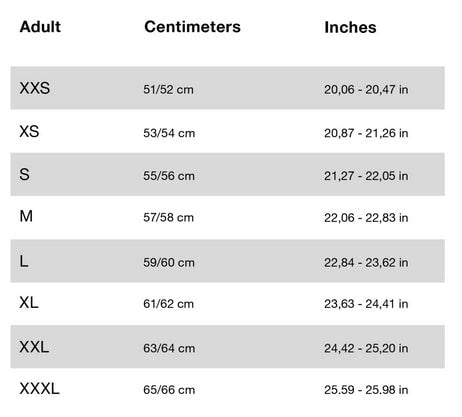This screenshot has width=462, height=417.
Task: Click the 51/52 cm measurement
Action: (x=168, y=90)
